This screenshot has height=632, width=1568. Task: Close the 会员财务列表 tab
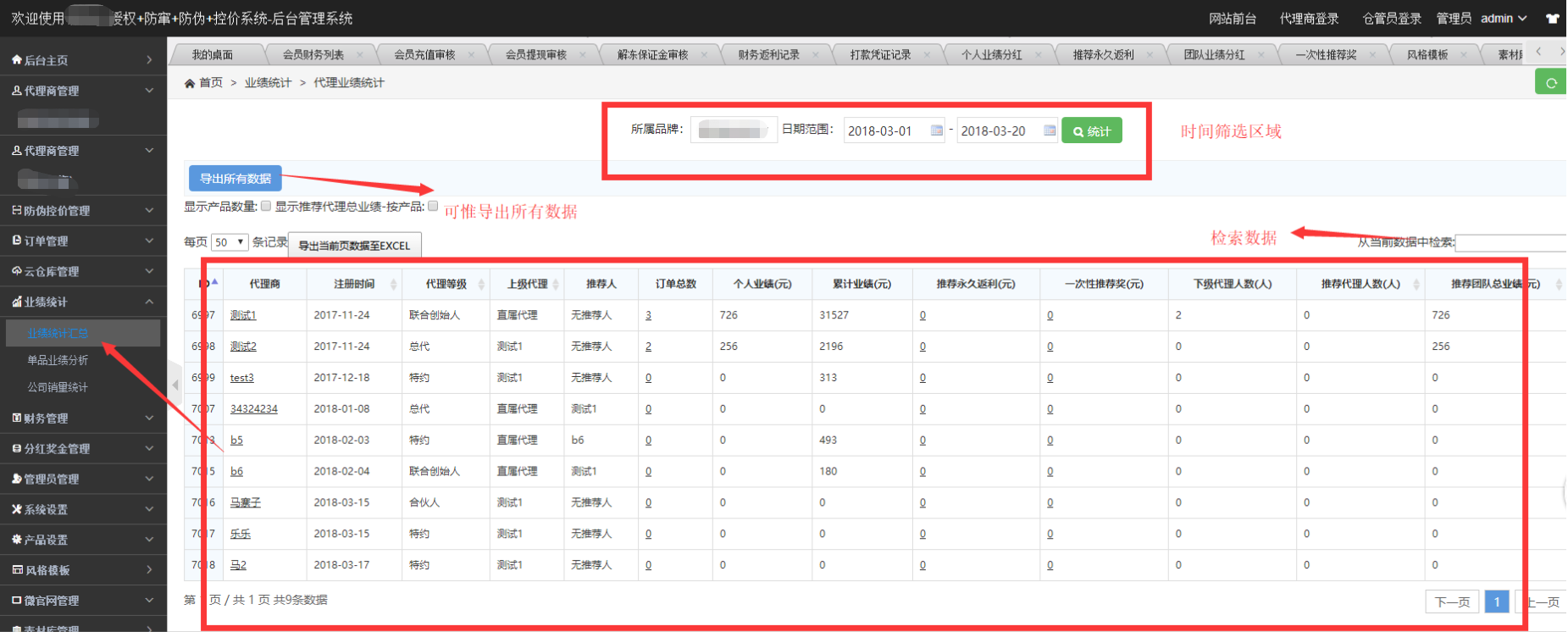coord(359,55)
